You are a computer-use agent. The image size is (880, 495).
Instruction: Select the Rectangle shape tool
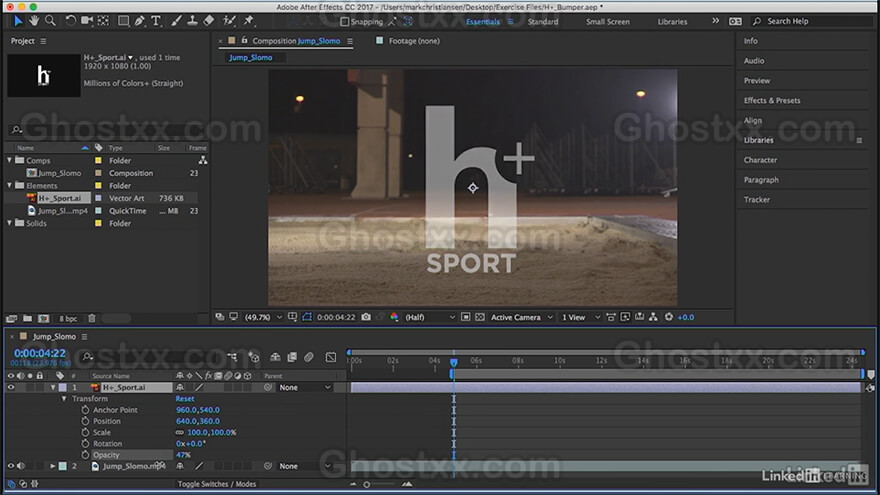point(123,21)
